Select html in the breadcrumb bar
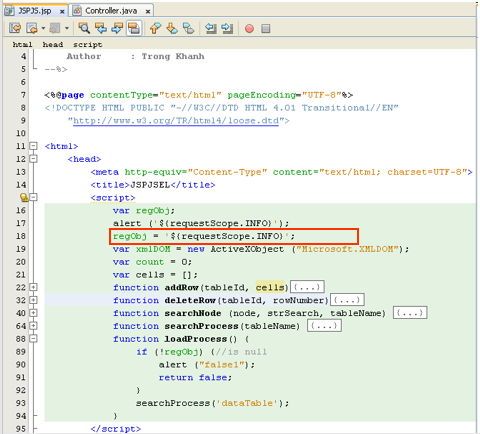480x434 pixels. click(22, 44)
